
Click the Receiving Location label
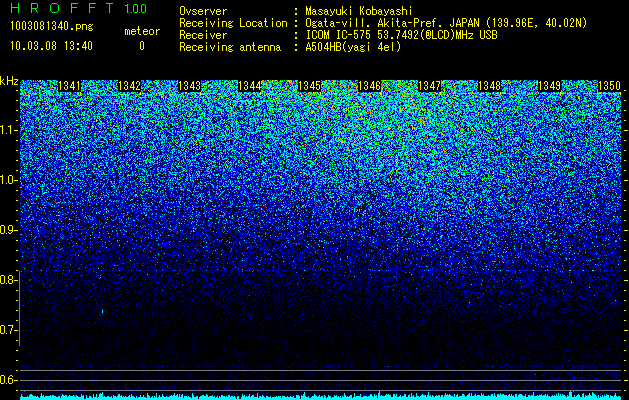(x=233, y=24)
